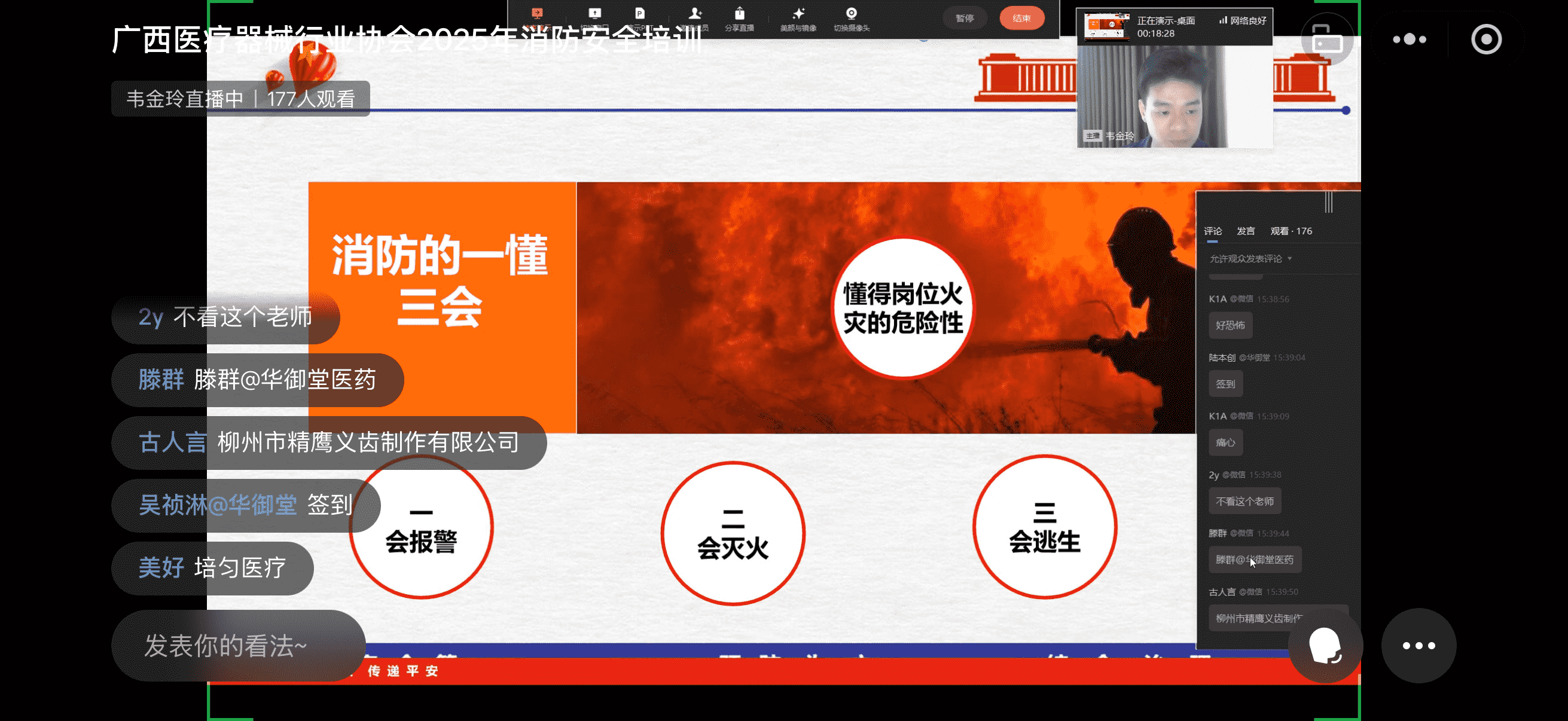Click the 切换摄像头 switch camera icon

[x=851, y=14]
